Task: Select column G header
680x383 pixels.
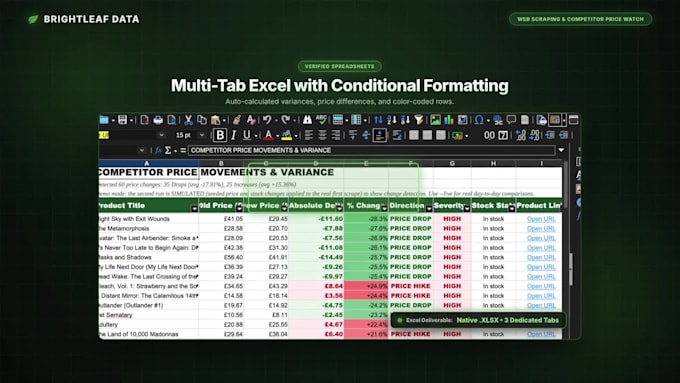Action: pos(452,164)
